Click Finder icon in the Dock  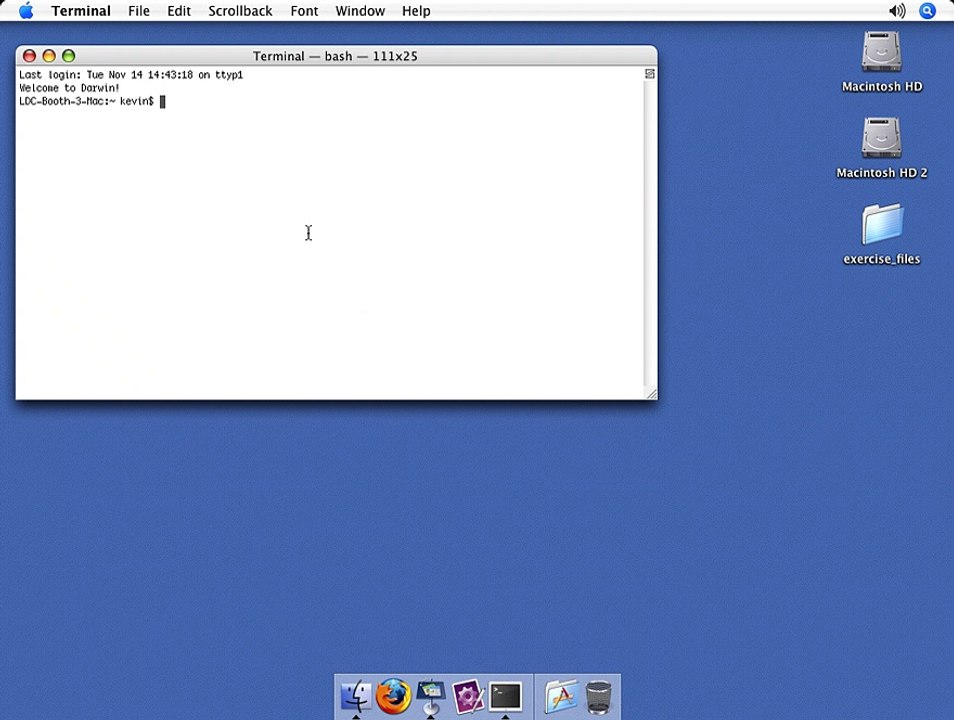(357, 696)
